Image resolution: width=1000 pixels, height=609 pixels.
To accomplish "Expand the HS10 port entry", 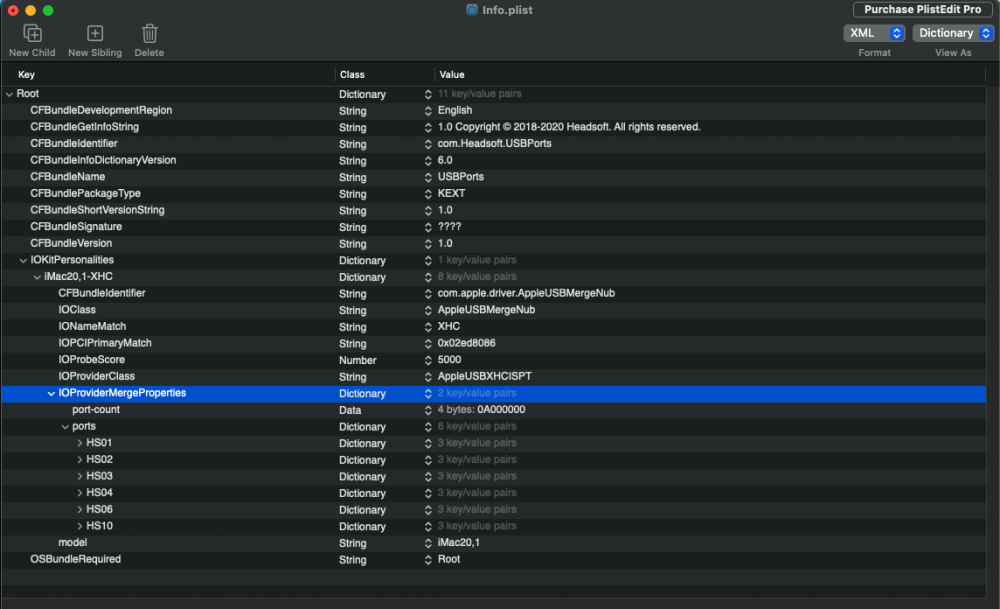I will point(80,525).
